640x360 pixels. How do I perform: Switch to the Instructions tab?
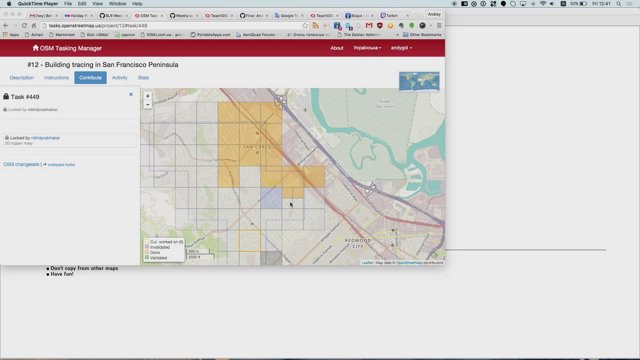[56, 78]
